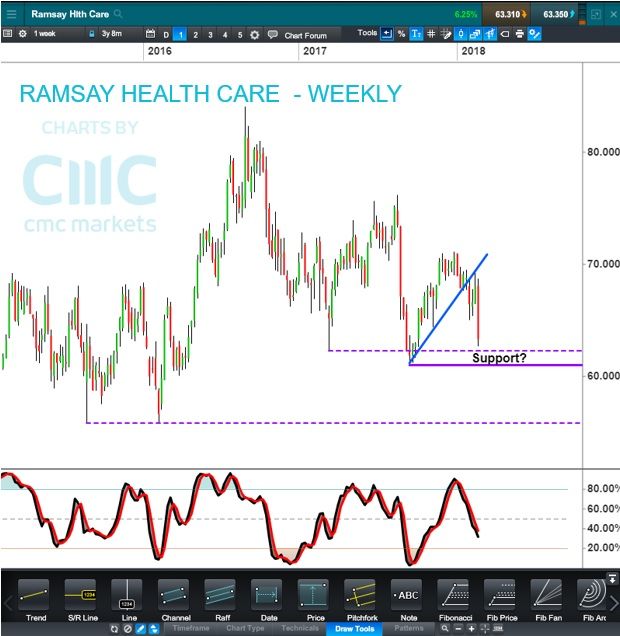The width and height of the screenshot is (620, 636).
Task: Toggle the blue layers icon in bottom bar
Action: click(x=154, y=629)
